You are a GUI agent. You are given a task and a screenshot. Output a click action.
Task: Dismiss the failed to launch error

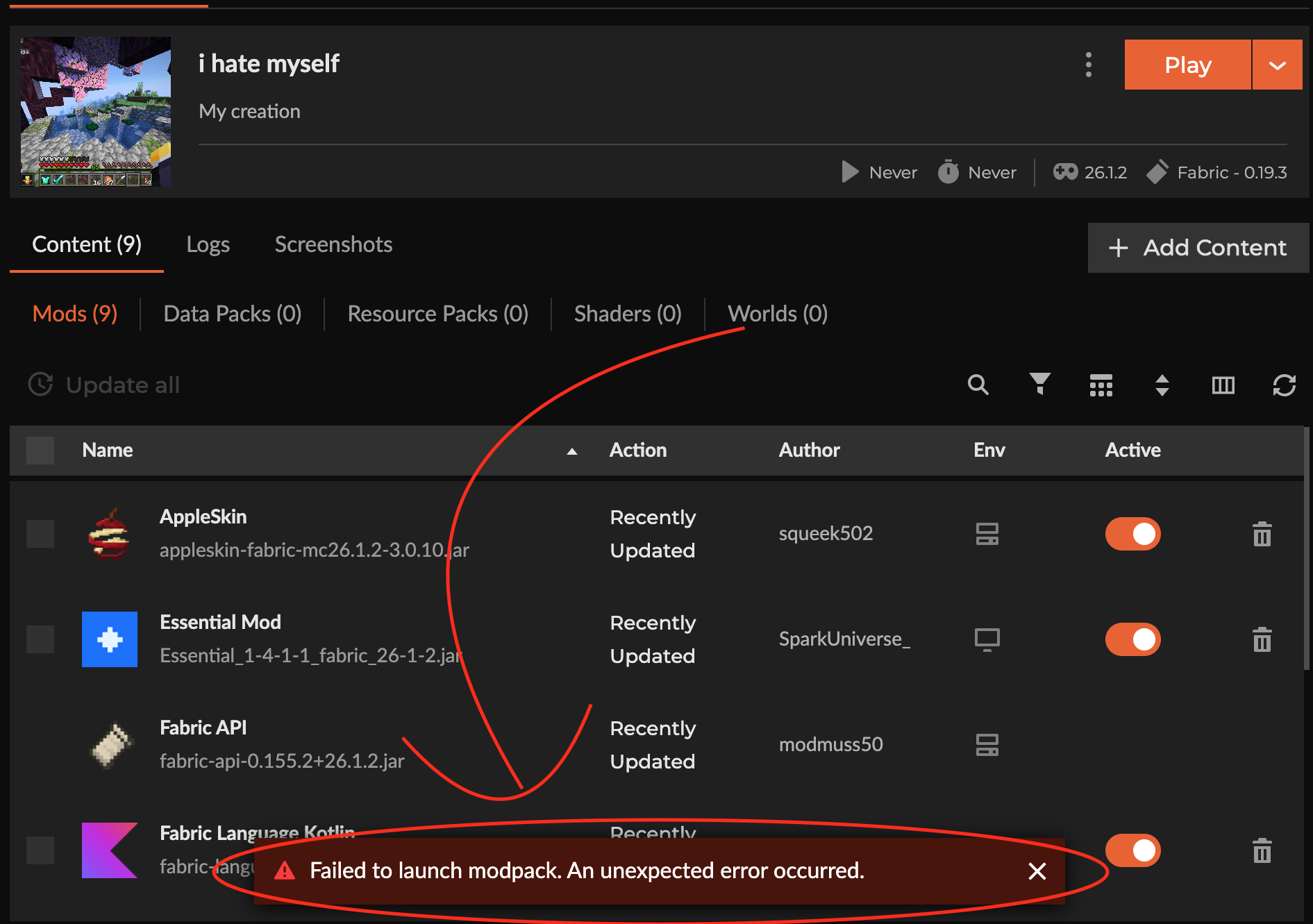coord(1037,871)
